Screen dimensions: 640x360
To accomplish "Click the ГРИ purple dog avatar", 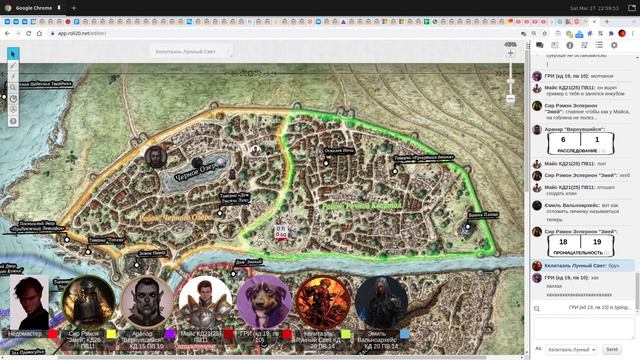I will coord(264,302).
